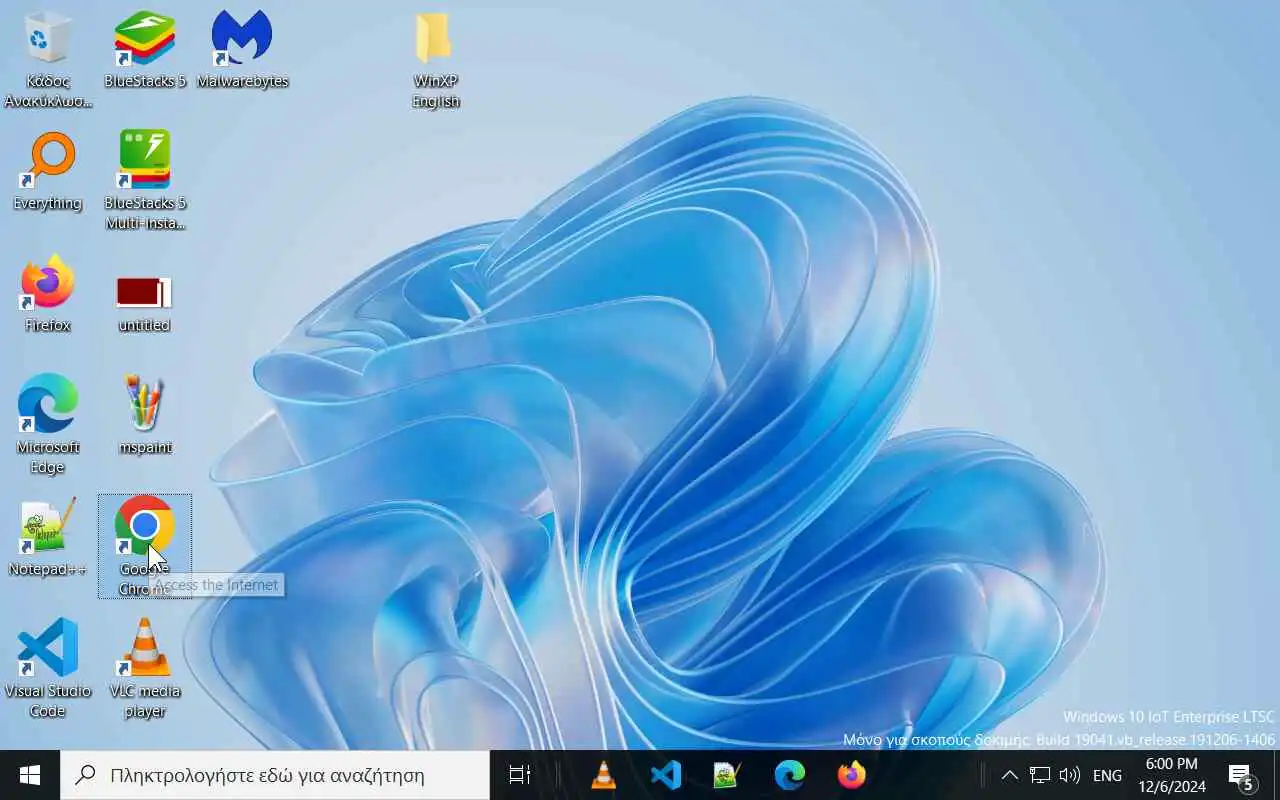Image resolution: width=1280 pixels, height=800 pixels.
Task: Select the untitled file icon
Action: [x=145, y=304]
